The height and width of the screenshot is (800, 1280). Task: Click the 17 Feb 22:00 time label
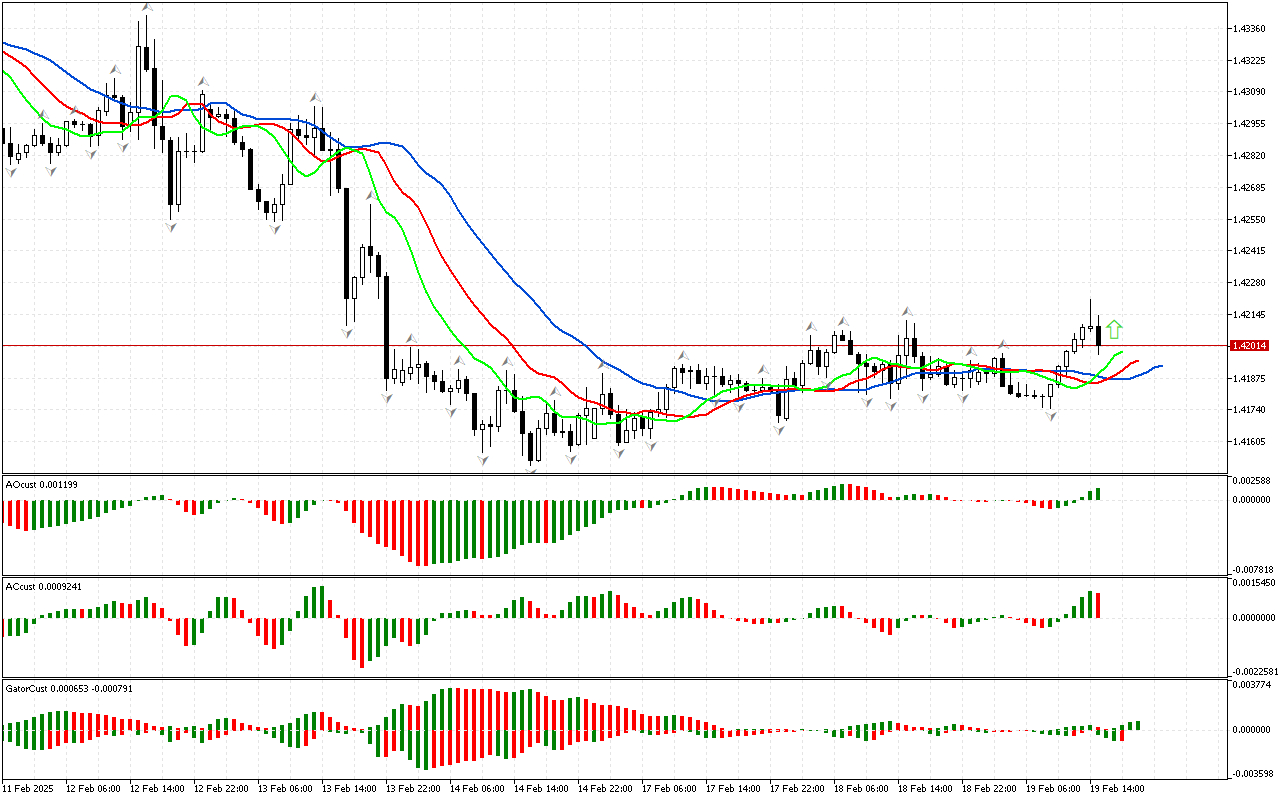798,789
